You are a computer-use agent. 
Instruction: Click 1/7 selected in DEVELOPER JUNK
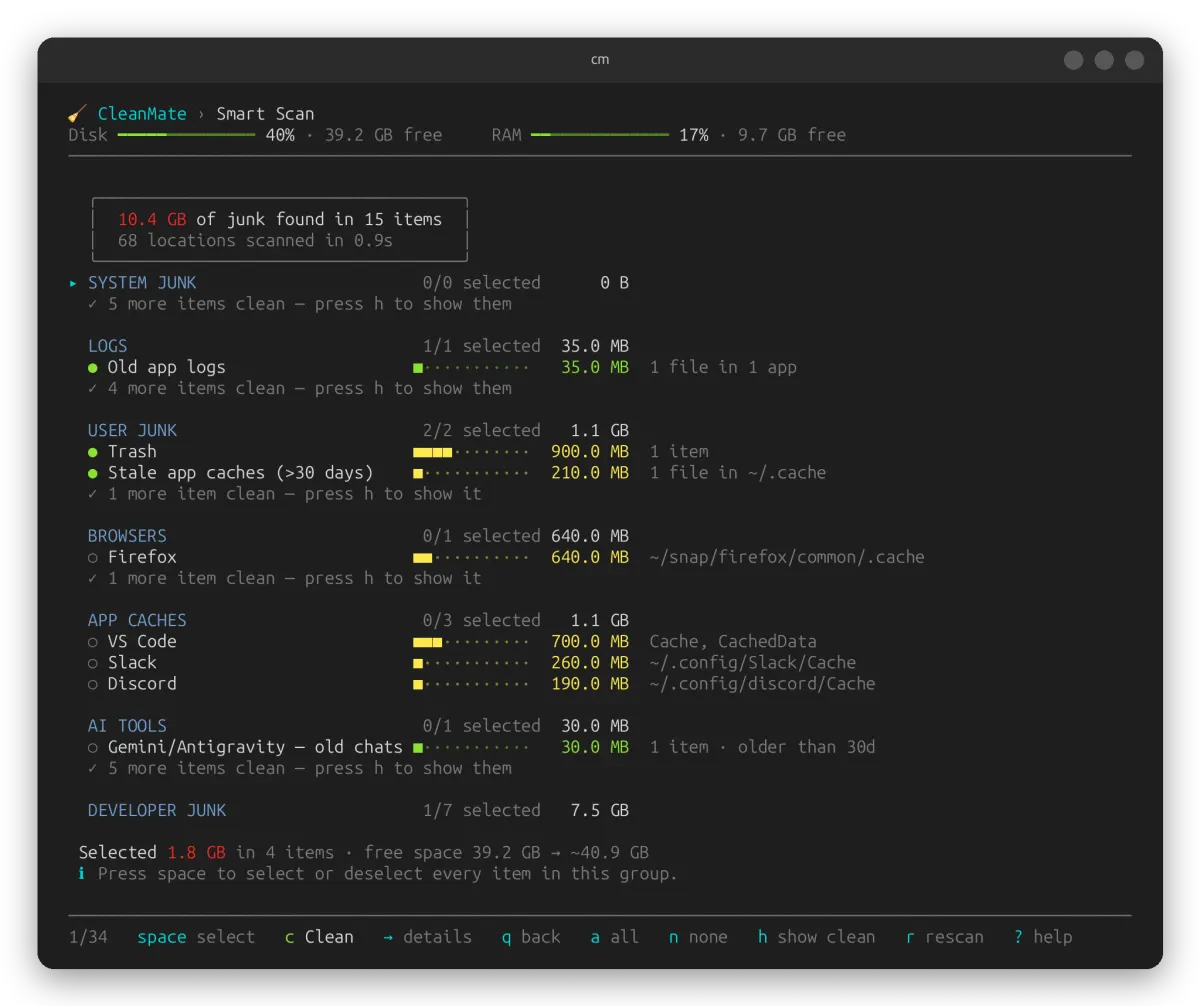(482, 810)
